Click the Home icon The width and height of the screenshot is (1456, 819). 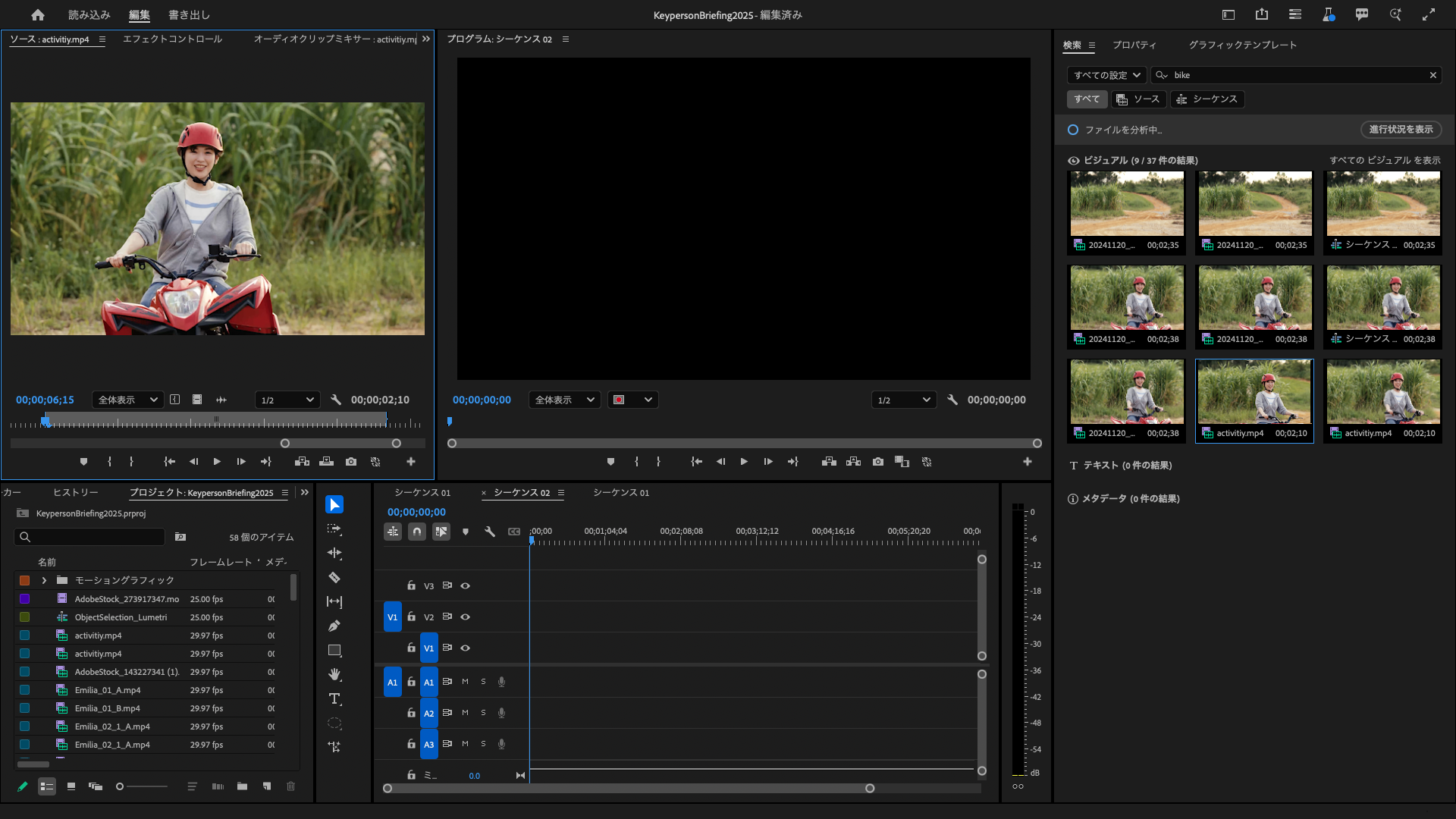(38, 14)
